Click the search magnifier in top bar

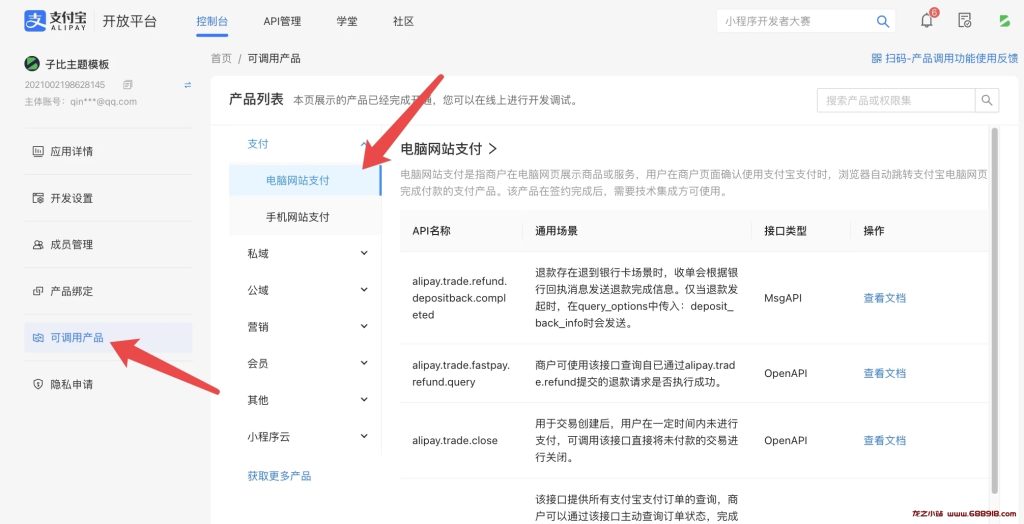[x=882, y=22]
